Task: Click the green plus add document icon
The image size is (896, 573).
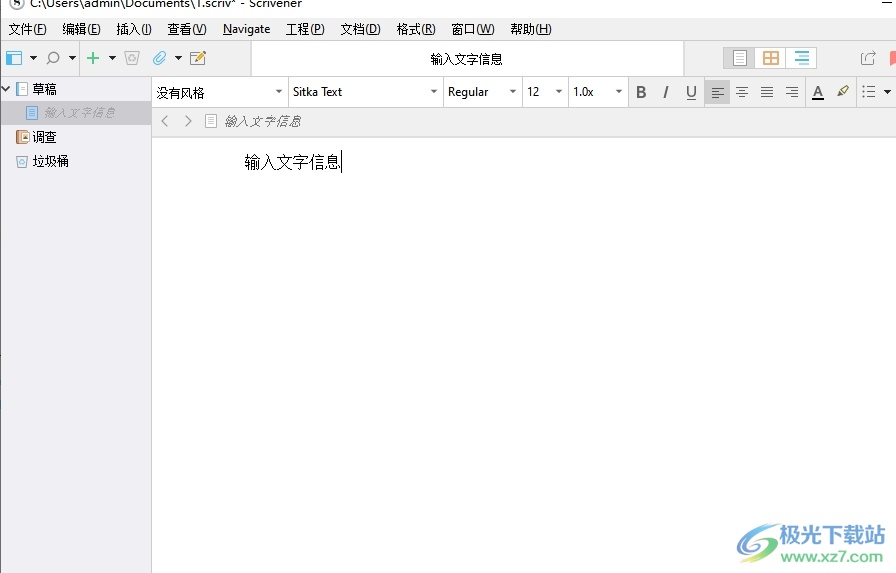Action: (93, 58)
